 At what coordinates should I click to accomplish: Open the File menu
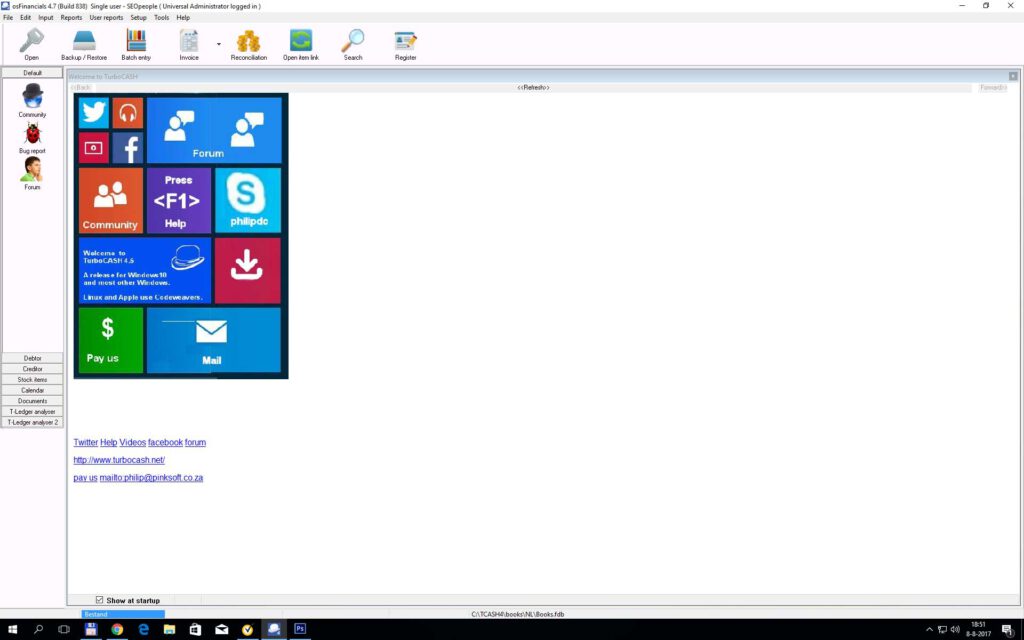point(8,18)
